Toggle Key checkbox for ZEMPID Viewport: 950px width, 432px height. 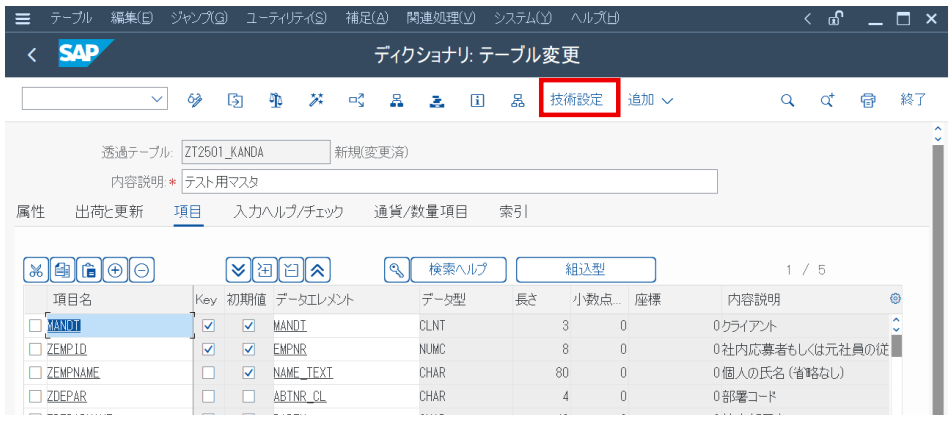208,350
